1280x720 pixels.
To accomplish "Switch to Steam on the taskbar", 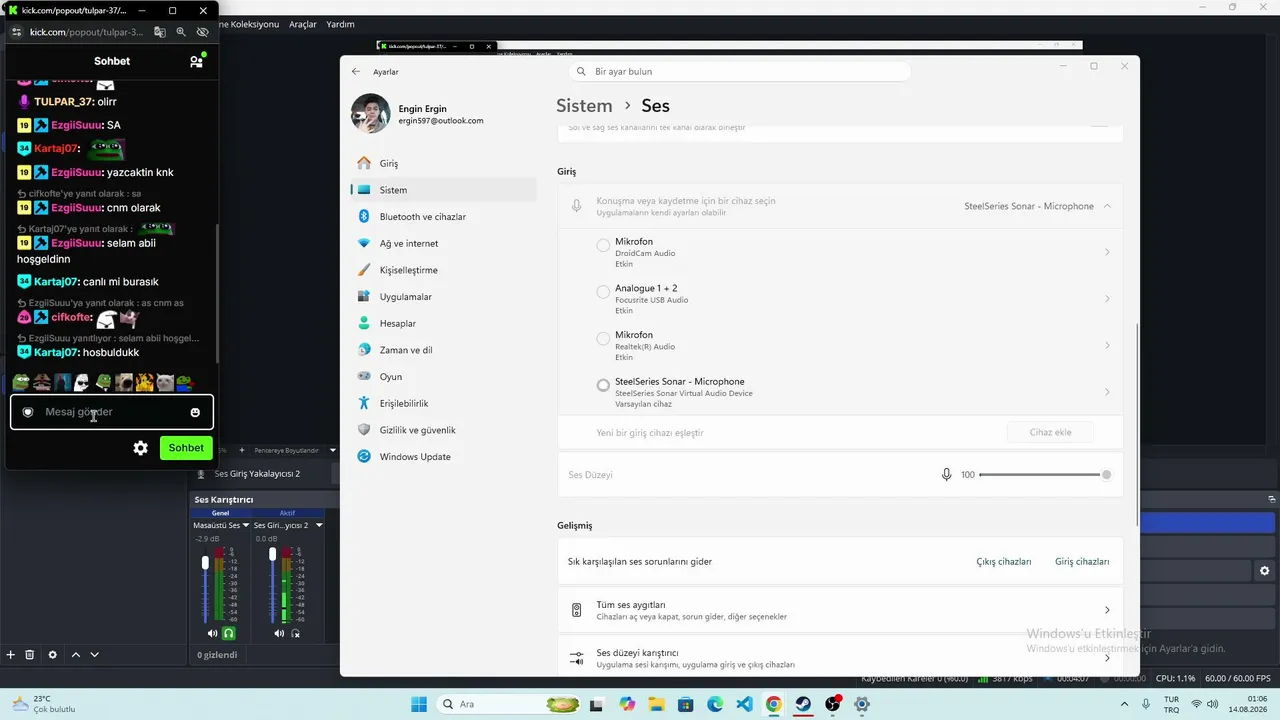I will click(x=803, y=704).
